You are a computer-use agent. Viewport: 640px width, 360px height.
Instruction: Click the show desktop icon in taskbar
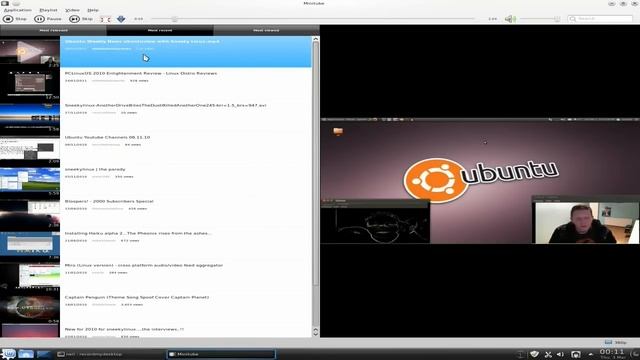[43, 354]
